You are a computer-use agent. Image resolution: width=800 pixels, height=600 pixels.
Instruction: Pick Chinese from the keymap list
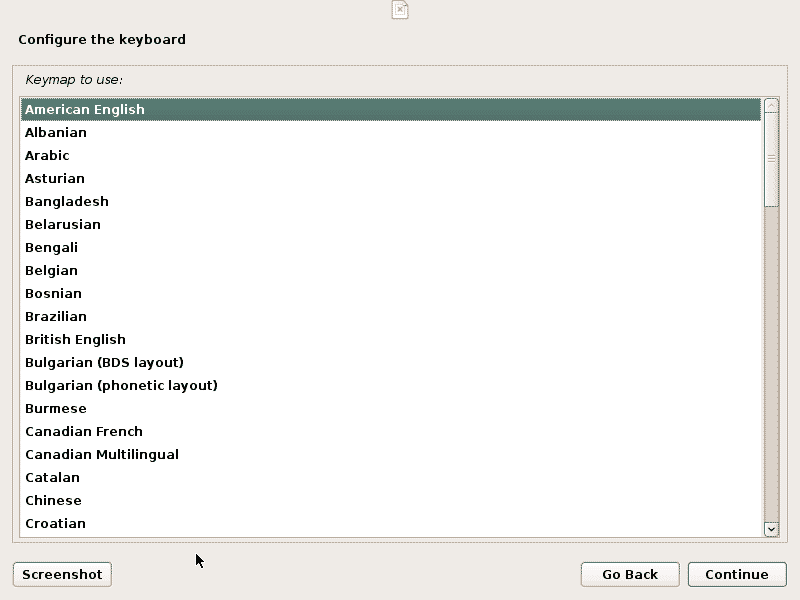[x=53, y=501]
